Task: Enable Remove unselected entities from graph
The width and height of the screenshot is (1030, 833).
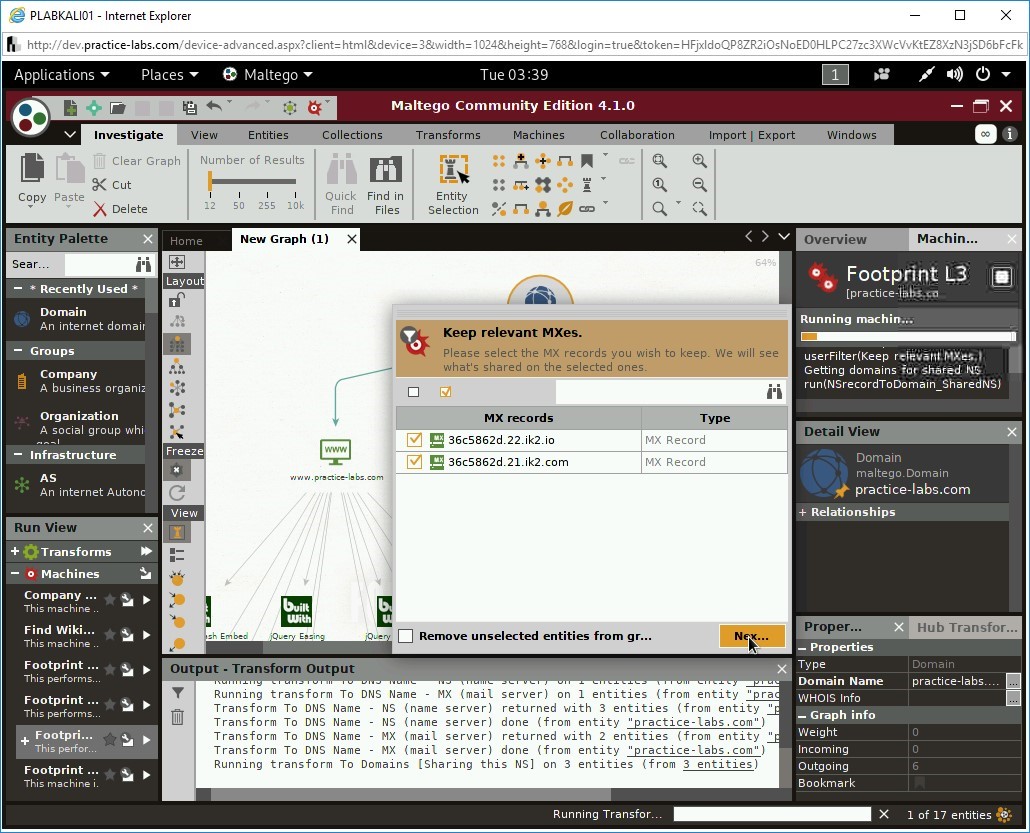Action: click(406, 635)
